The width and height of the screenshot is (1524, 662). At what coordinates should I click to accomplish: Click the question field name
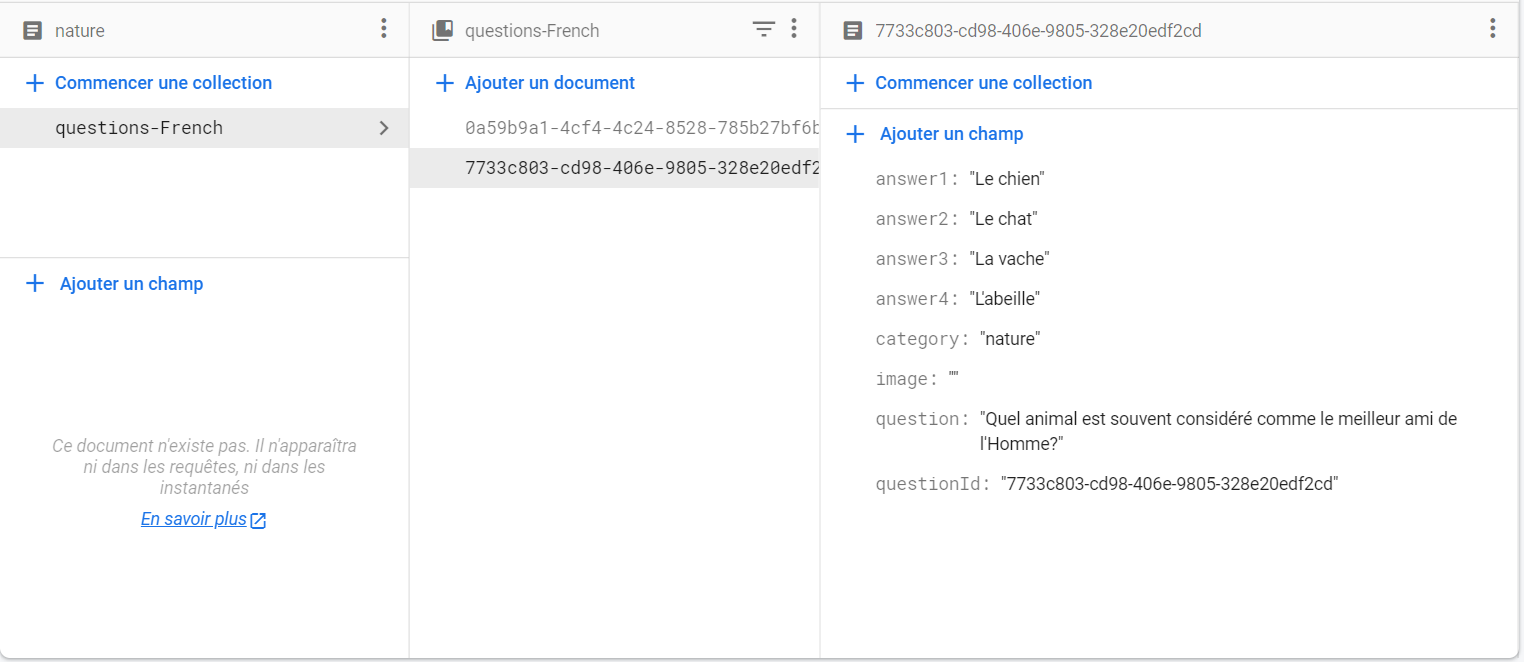click(922, 419)
